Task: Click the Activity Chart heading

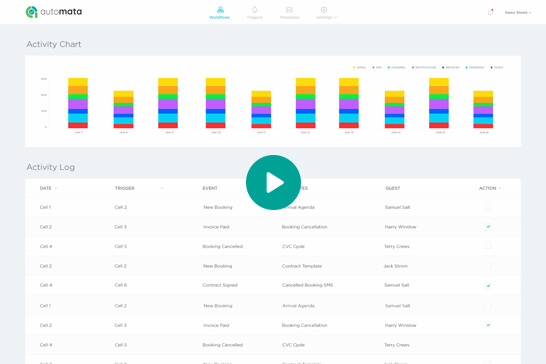Action: click(x=54, y=44)
